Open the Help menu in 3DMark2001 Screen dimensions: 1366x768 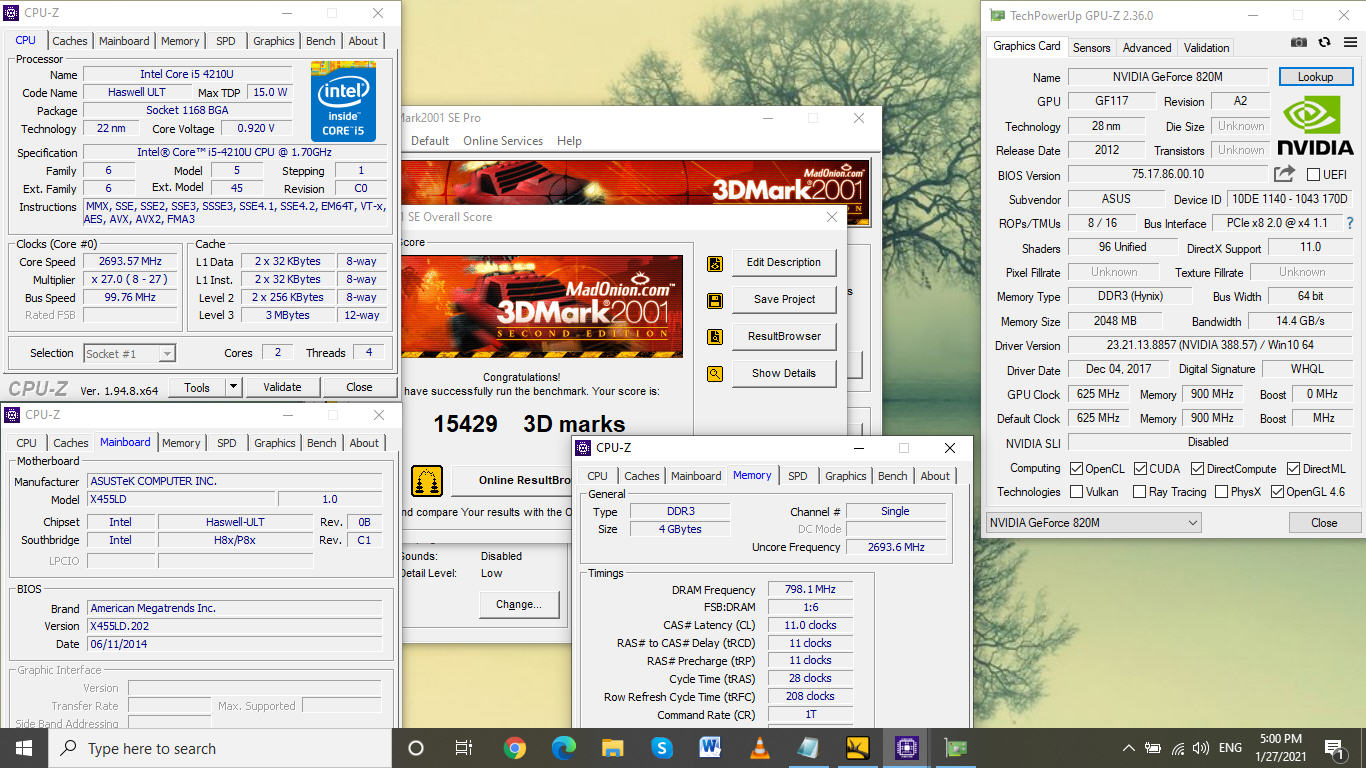569,141
